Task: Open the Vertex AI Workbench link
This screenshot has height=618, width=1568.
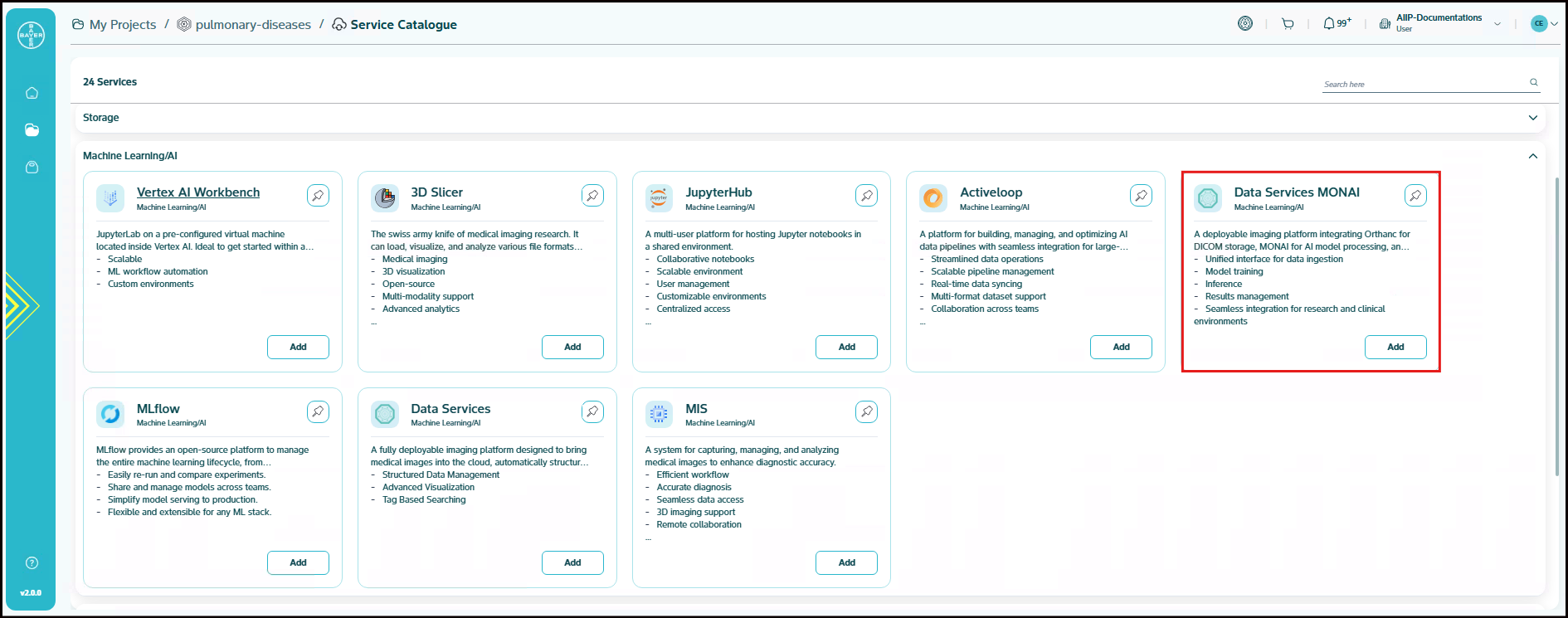Action: 198,192
